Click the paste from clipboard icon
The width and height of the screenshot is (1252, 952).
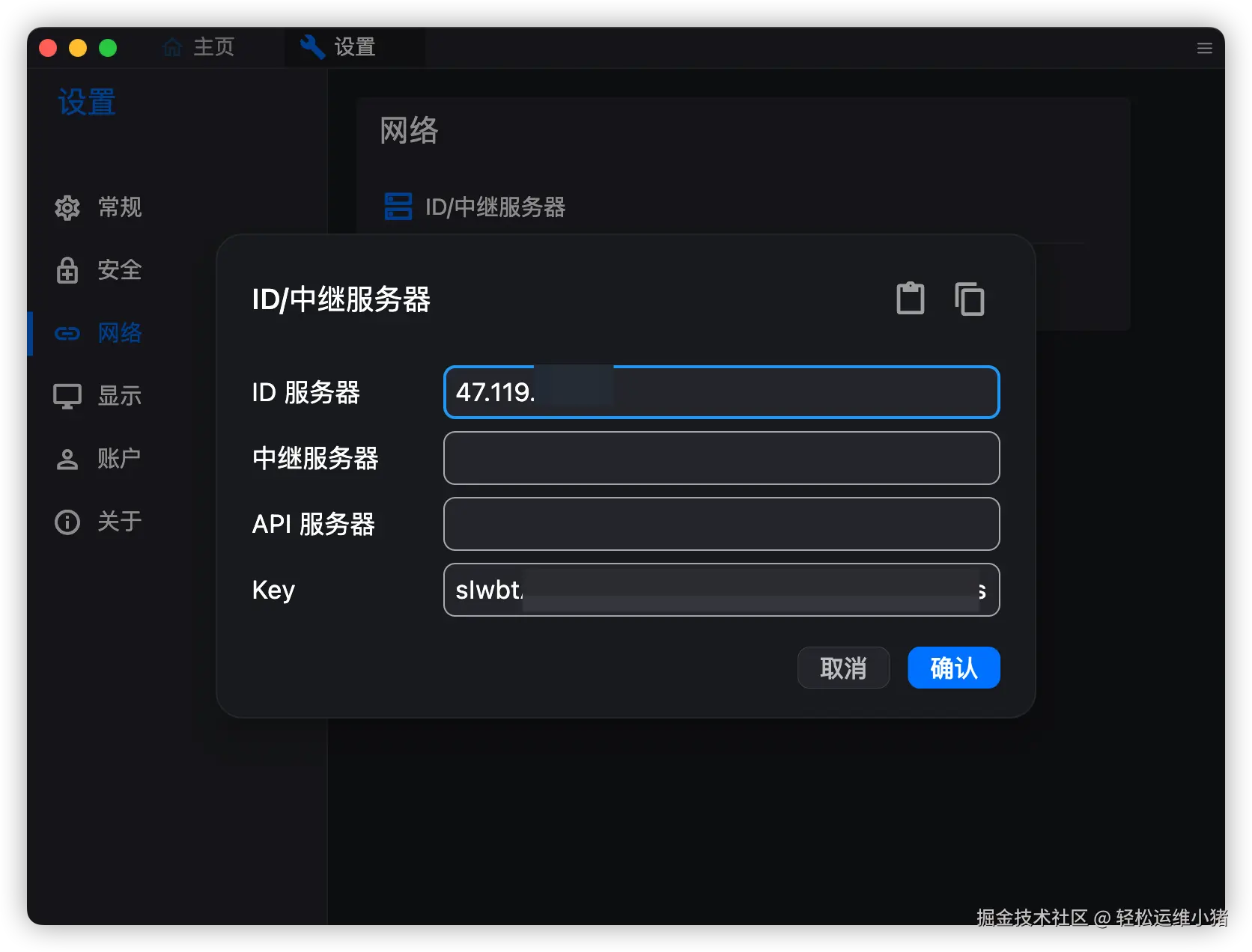[911, 298]
